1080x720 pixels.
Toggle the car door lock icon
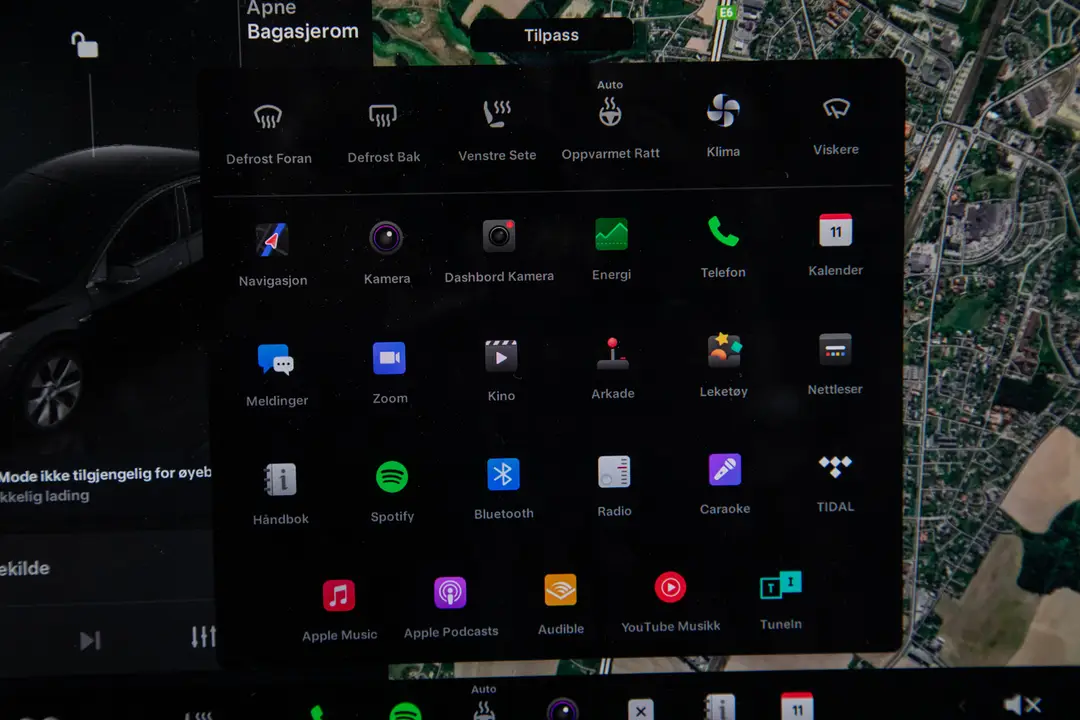85,45
